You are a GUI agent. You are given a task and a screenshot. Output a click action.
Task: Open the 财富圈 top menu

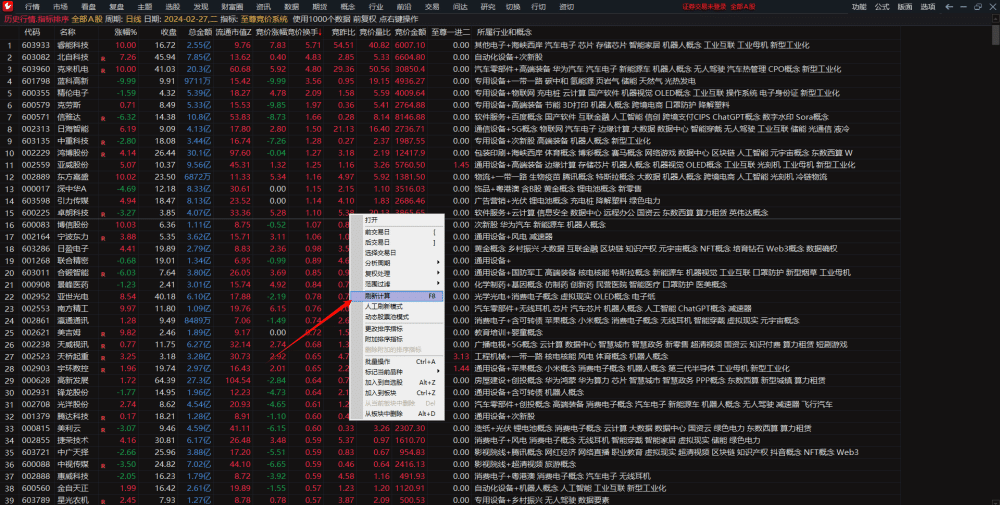point(232,7)
